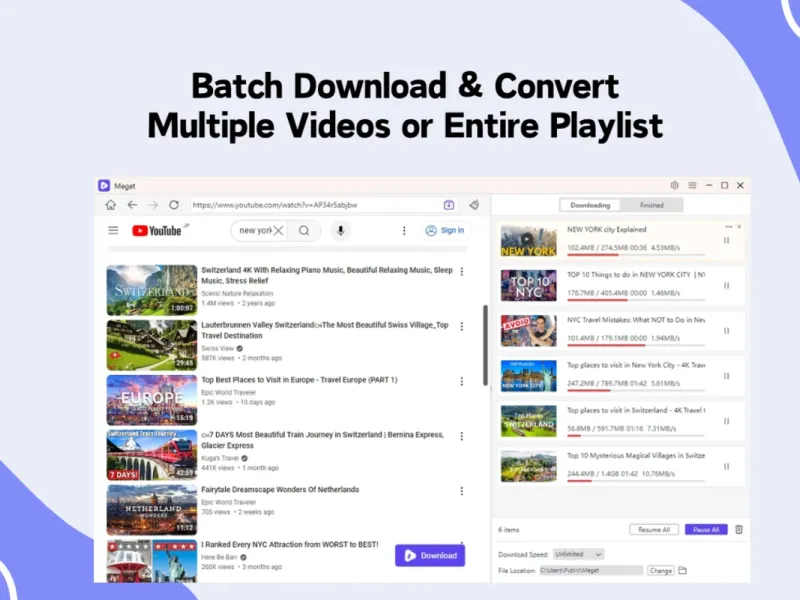Click Scenic Nature Relaxation channel link
Viewport: 800px width, 600px height.
tap(237, 293)
